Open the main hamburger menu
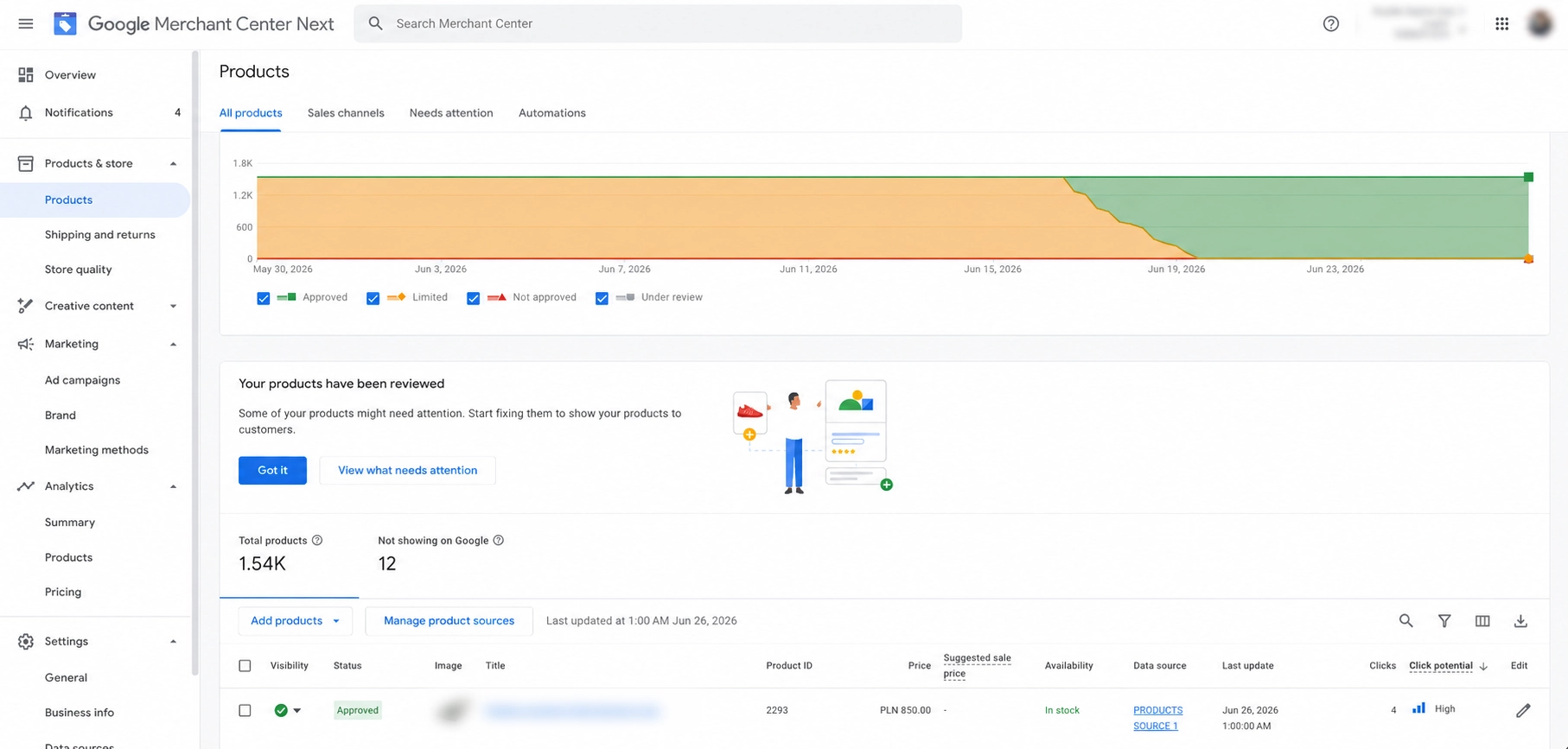1568x749 pixels. (26, 23)
